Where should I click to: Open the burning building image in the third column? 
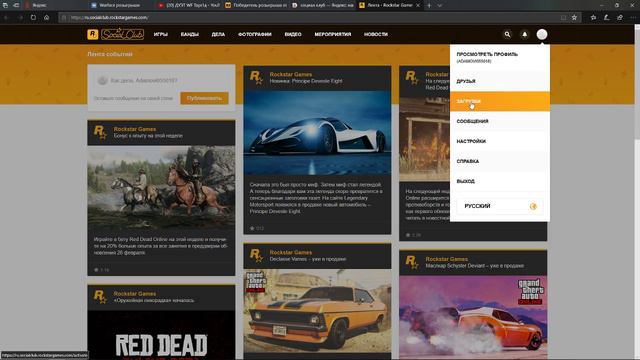tap(424, 139)
